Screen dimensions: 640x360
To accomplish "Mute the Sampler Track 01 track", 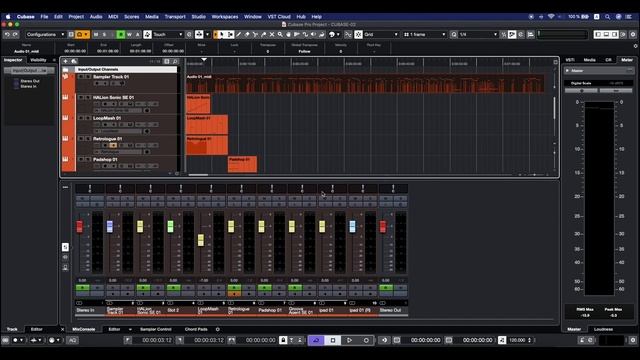I will point(80,77).
